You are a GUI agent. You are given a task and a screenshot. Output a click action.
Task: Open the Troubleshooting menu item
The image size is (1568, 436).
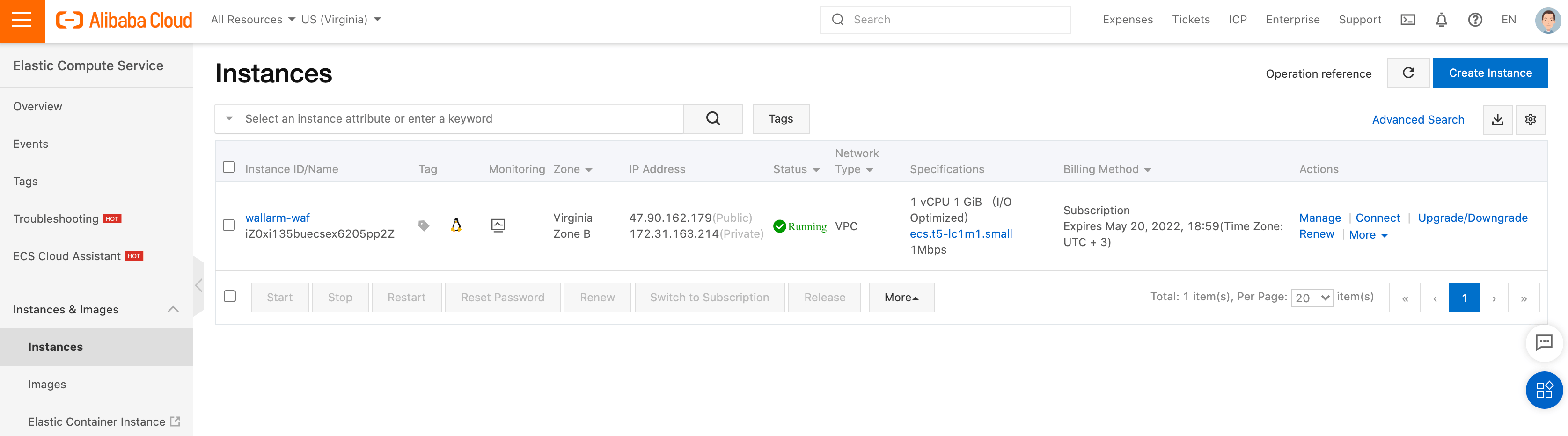(x=55, y=218)
